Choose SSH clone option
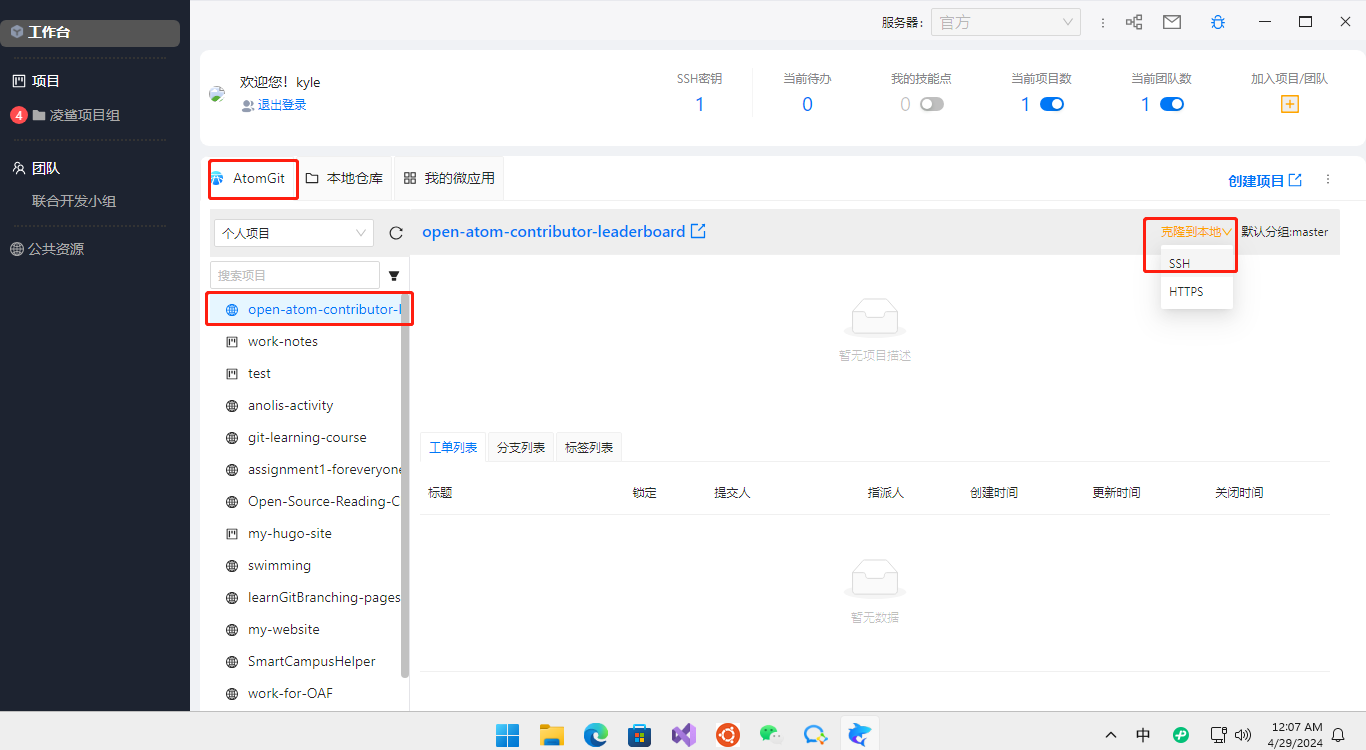Image resolution: width=1366 pixels, height=750 pixels. (x=1197, y=264)
